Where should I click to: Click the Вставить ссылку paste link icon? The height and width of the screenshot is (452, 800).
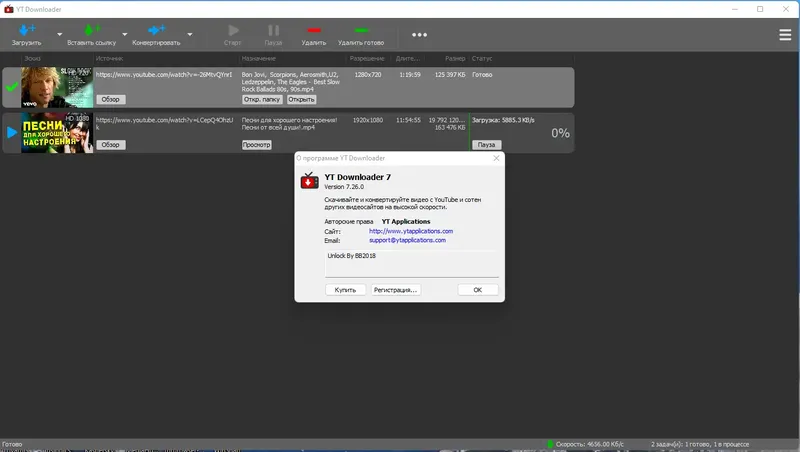pos(92,31)
